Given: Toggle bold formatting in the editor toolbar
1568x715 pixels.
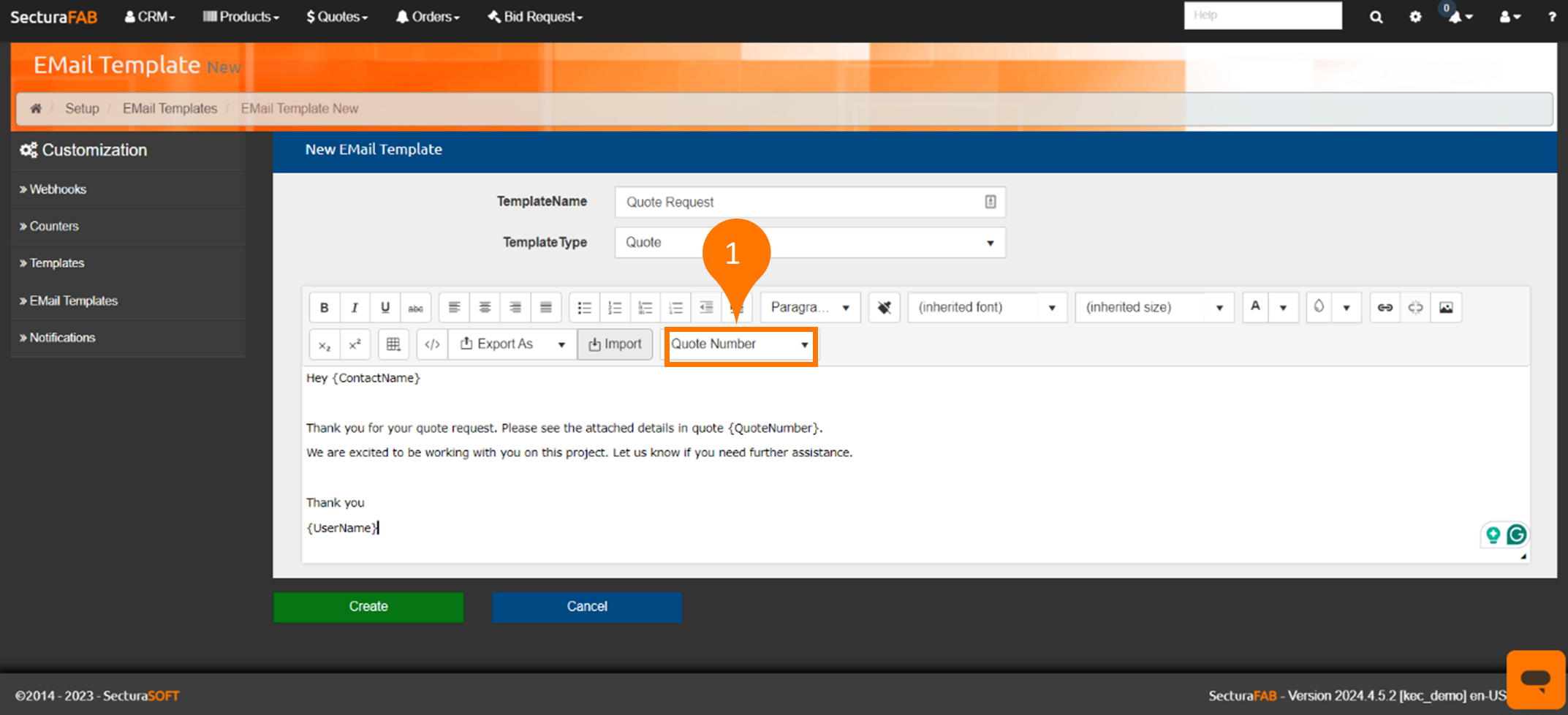Looking at the screenshot, I should 325,308.
